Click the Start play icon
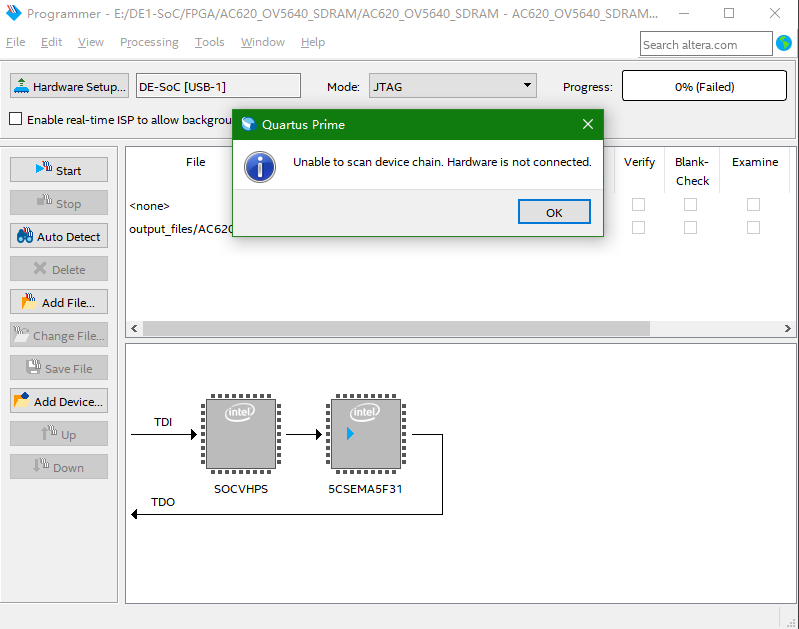Screen dimensions: 799x629 [x=44, y=167]
